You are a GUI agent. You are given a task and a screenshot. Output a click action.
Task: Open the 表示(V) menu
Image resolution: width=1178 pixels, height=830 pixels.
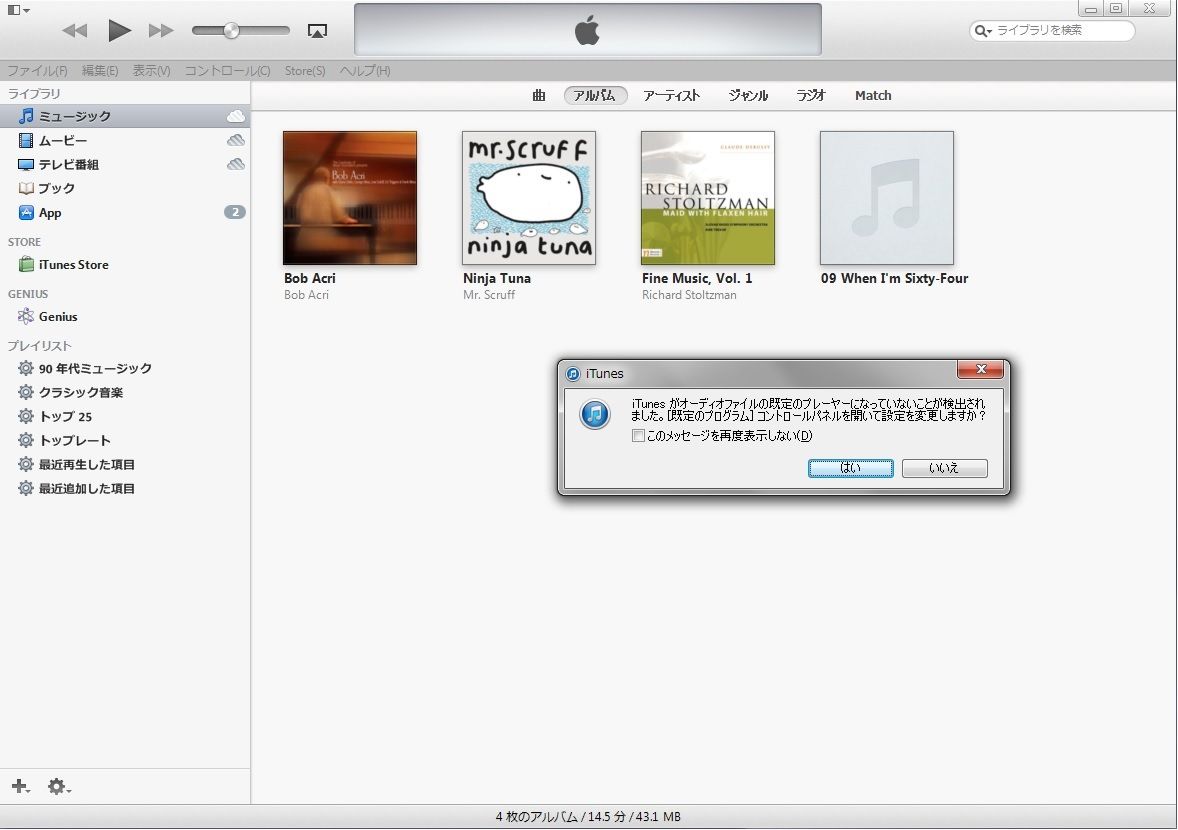pos(151,71)
